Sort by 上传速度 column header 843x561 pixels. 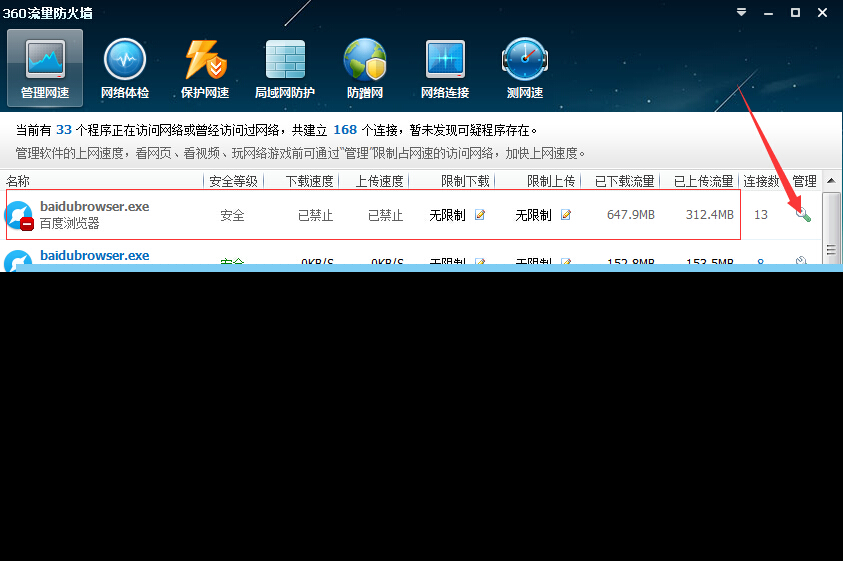click(x=379, y=181)
